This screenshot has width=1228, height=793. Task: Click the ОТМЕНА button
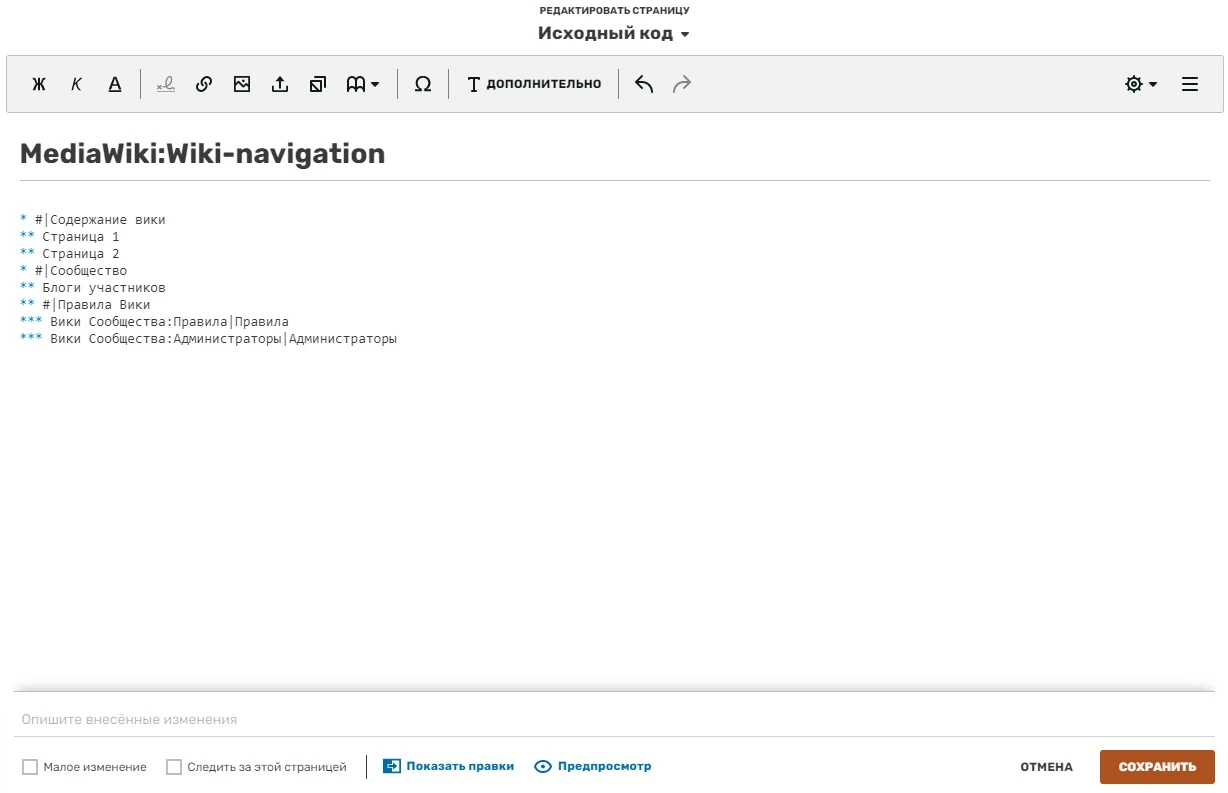1046,767
